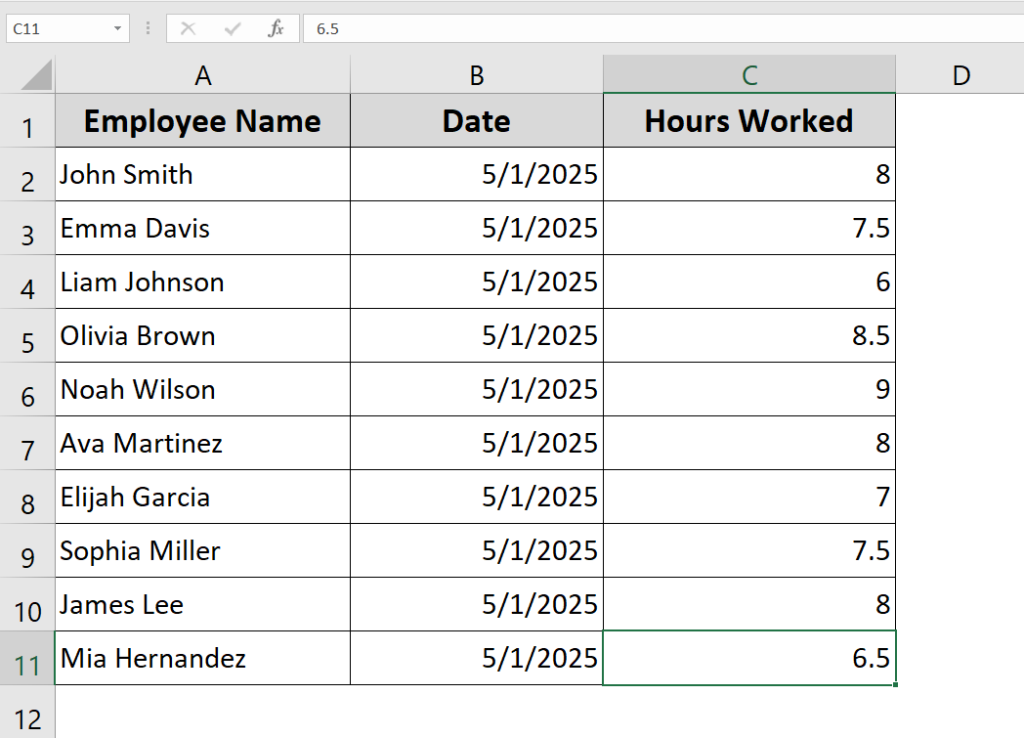
Task: Select row 7 header next to Ava Martinez
Action: 28,443
